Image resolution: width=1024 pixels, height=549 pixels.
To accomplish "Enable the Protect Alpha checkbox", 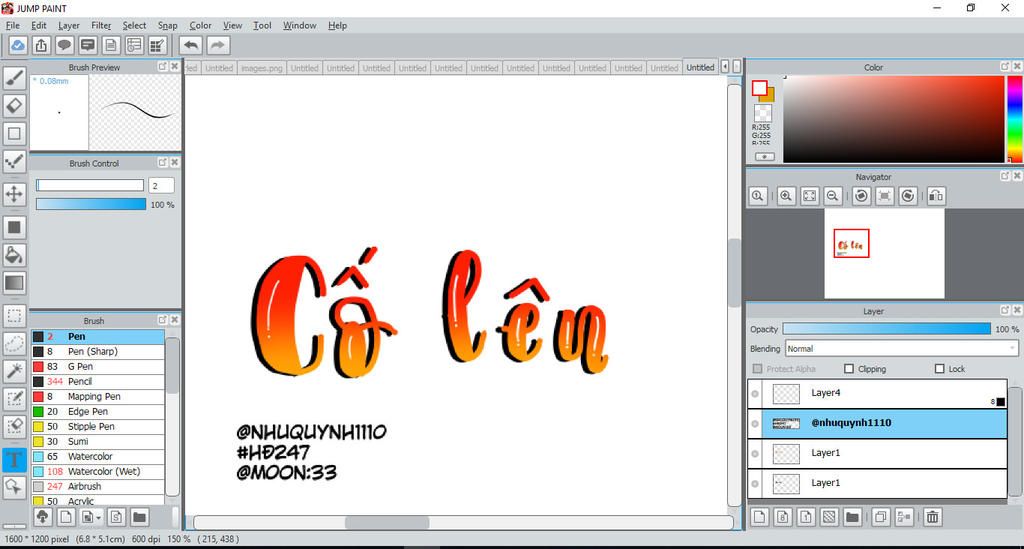I will 758,369.
